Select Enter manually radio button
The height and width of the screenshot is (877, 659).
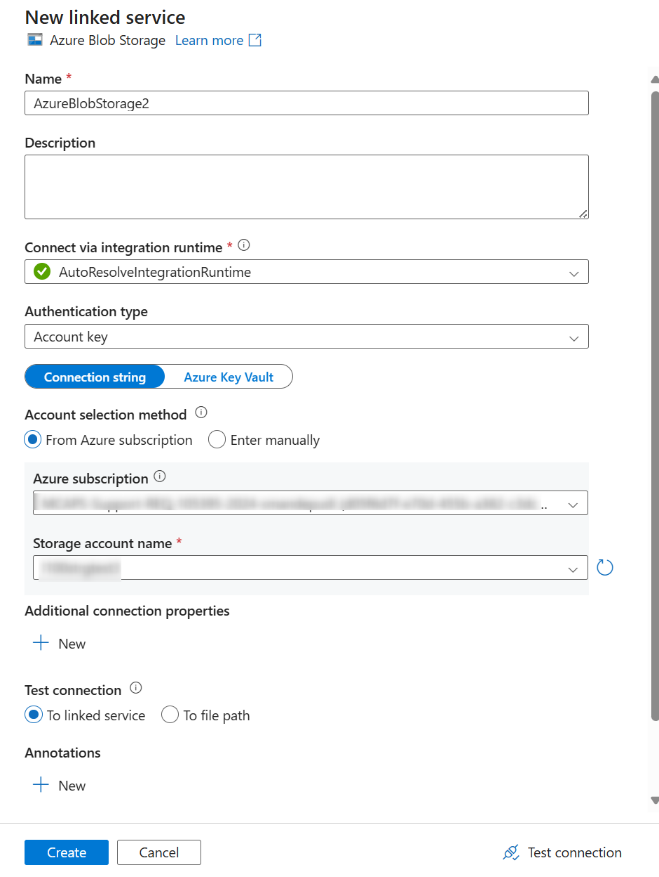click(x=217, y=440)
